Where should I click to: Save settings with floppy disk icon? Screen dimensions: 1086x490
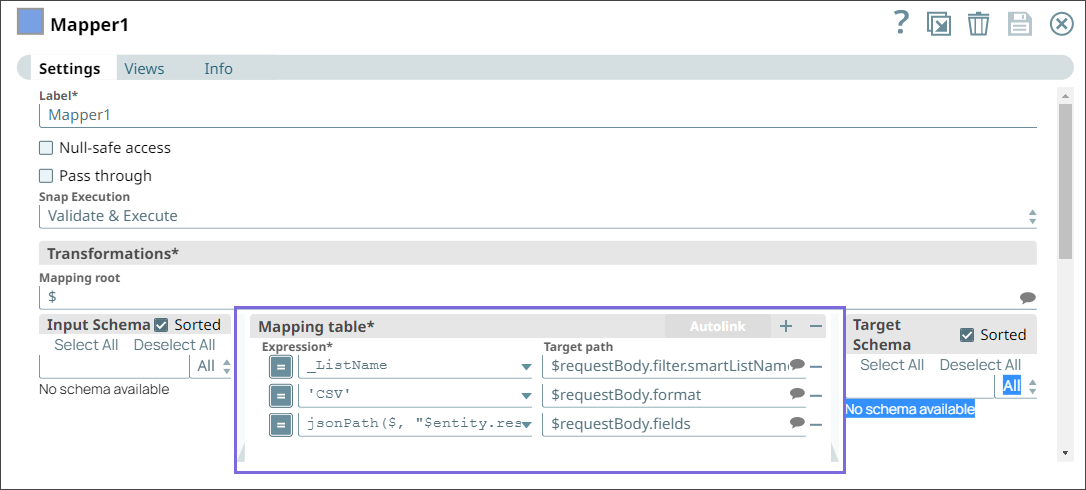1020,24
